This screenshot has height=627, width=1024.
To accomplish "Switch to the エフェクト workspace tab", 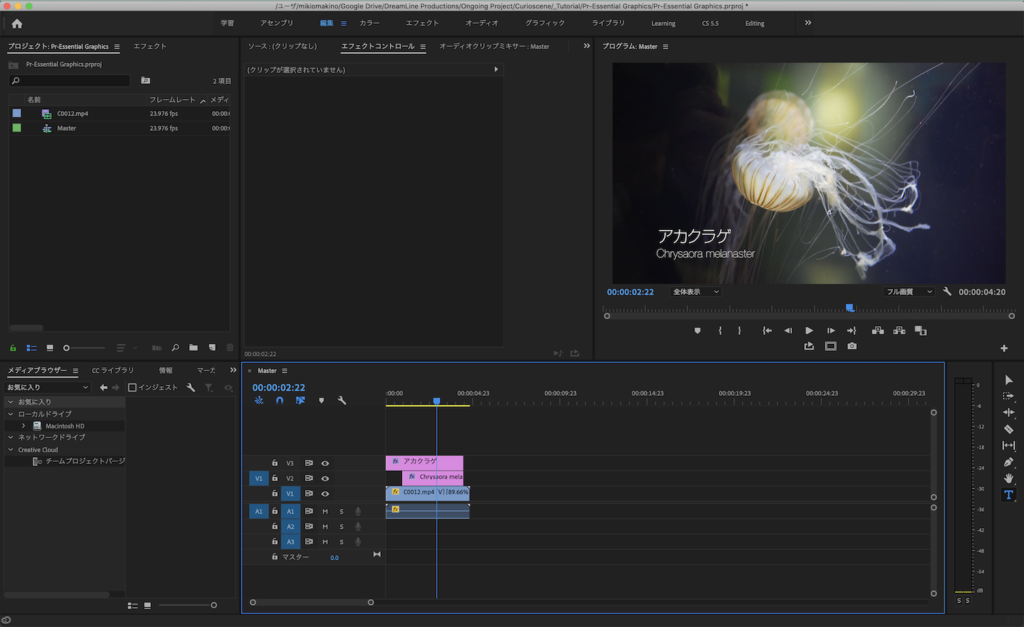I will (x=422, y=23).
